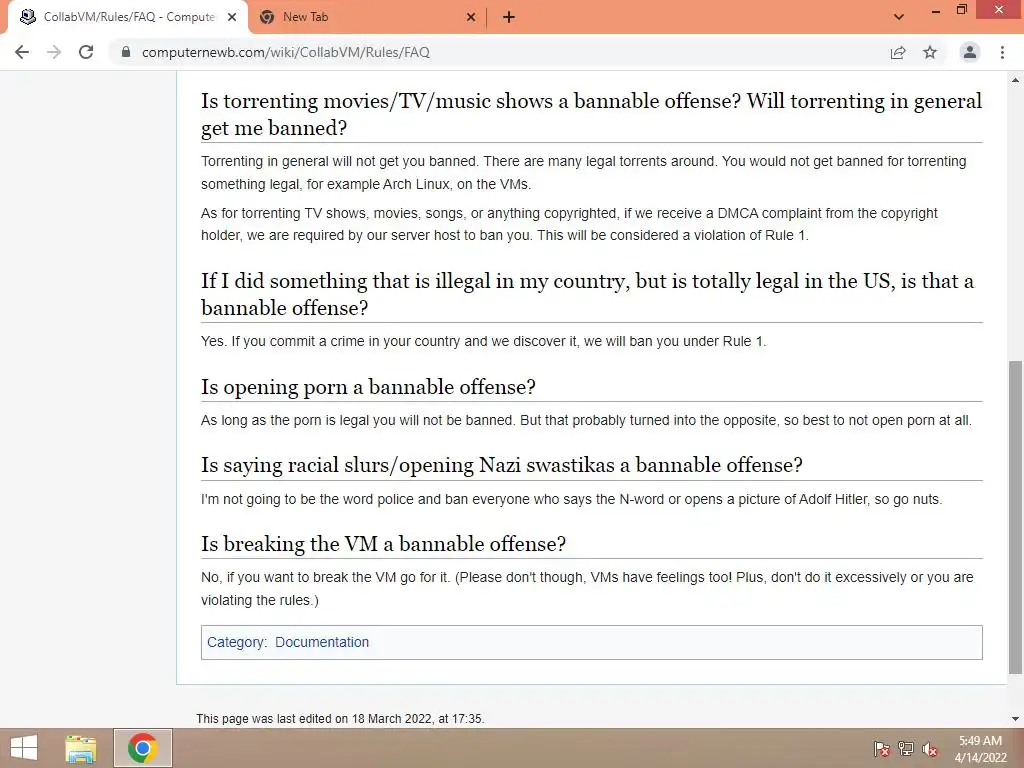Open the Chrome profile menu
This screenshot has width=1024, height=768.
coord(970,52)
